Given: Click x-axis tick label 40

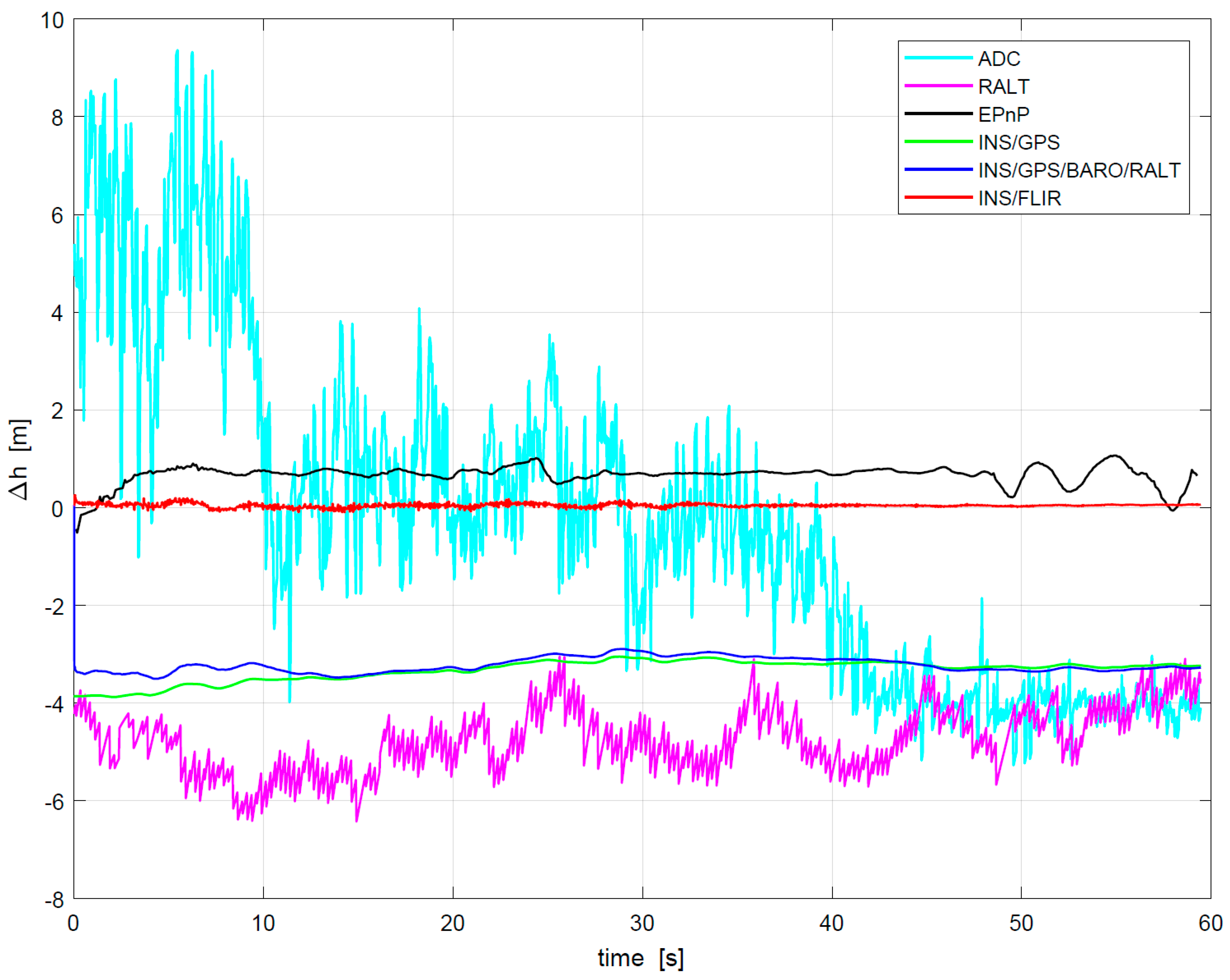Looking at the screenshot, I should 831,923.
